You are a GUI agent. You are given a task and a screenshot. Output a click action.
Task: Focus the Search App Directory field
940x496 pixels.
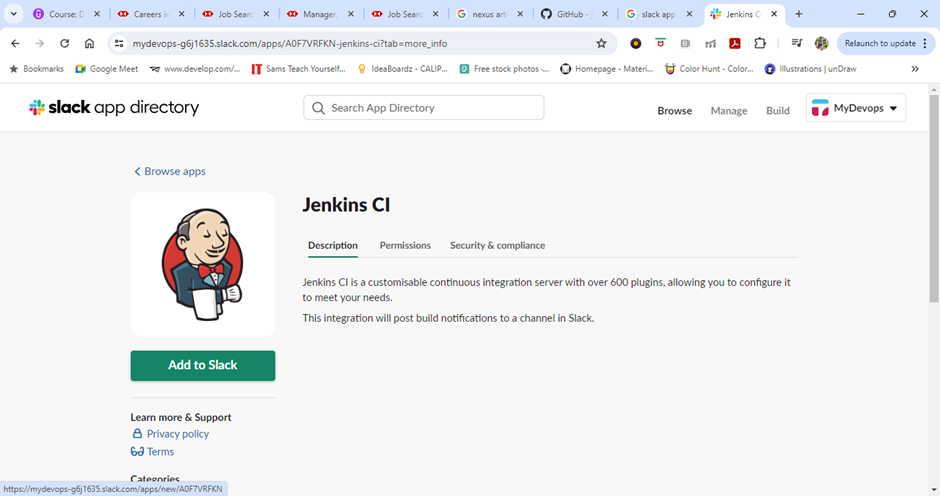pyautogui.click(x=424, y=108)
